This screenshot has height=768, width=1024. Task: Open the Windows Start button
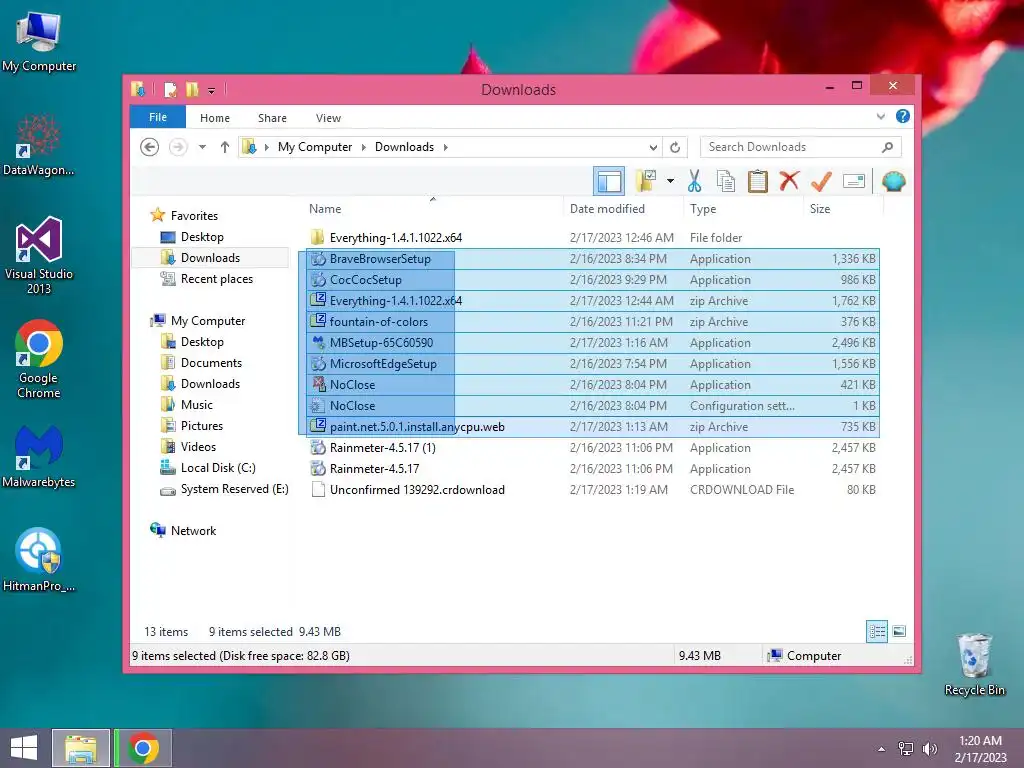[x=24, y=748]
